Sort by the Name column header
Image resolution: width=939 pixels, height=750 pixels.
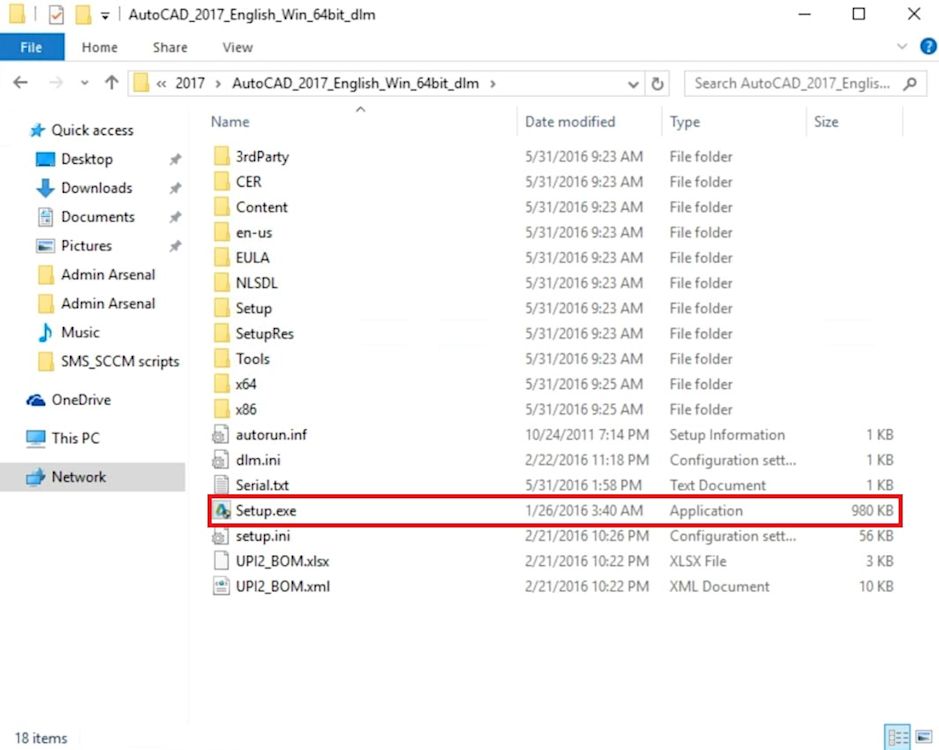229,122
